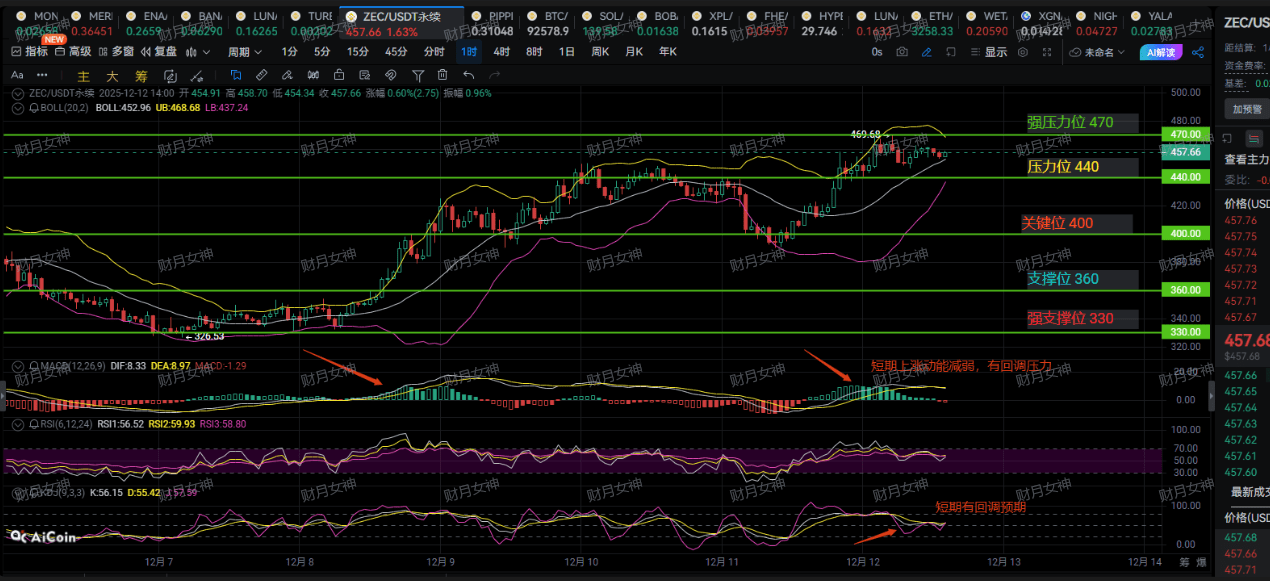Screen dimensions: 1270x581
Task: Click the share icon
Action: coord(1200,52)
